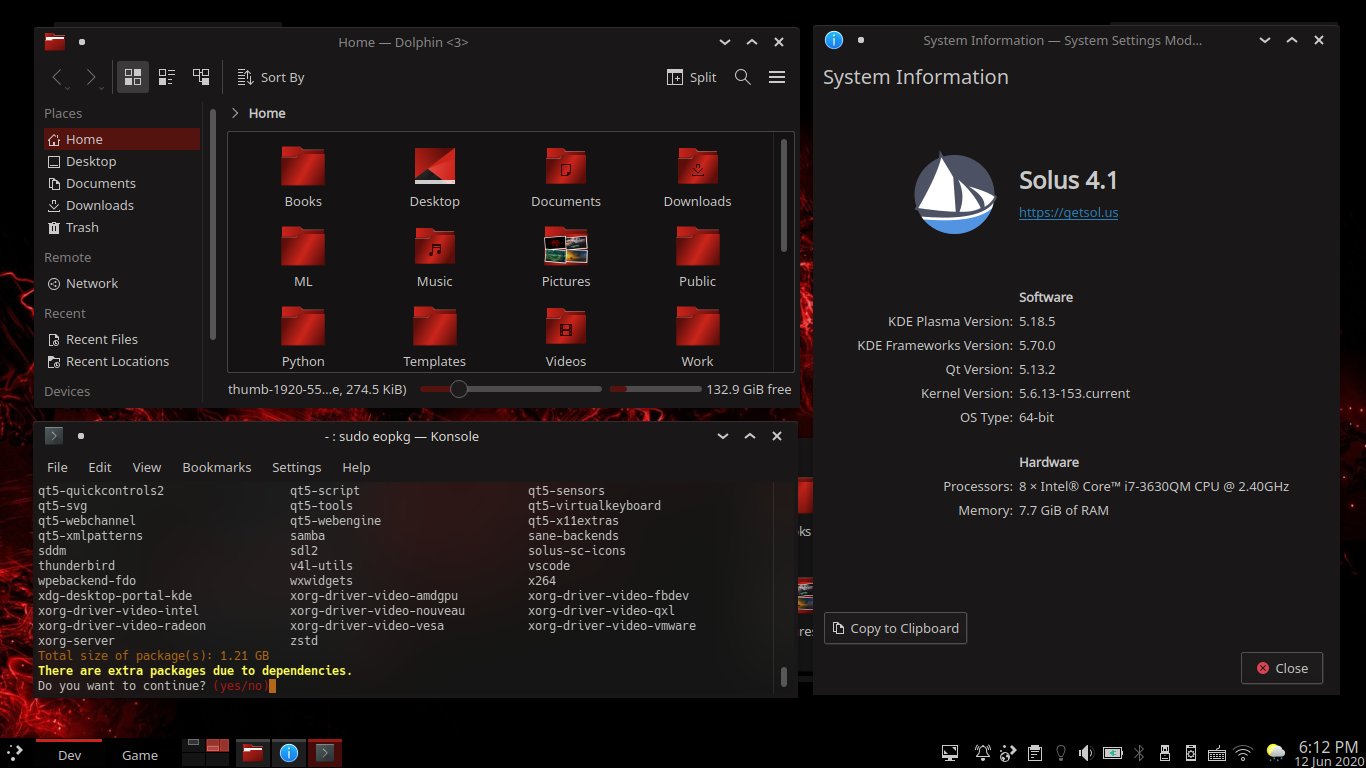
Task: Select the Videos folder icon
Action: point(566,326)
